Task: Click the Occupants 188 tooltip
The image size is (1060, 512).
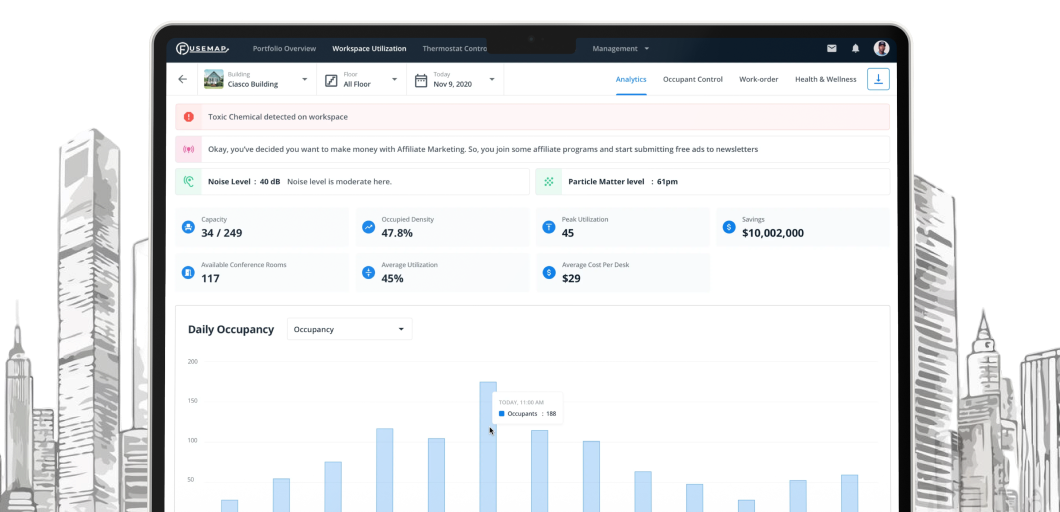Action: pyautogui.click(x=527, y=408)
